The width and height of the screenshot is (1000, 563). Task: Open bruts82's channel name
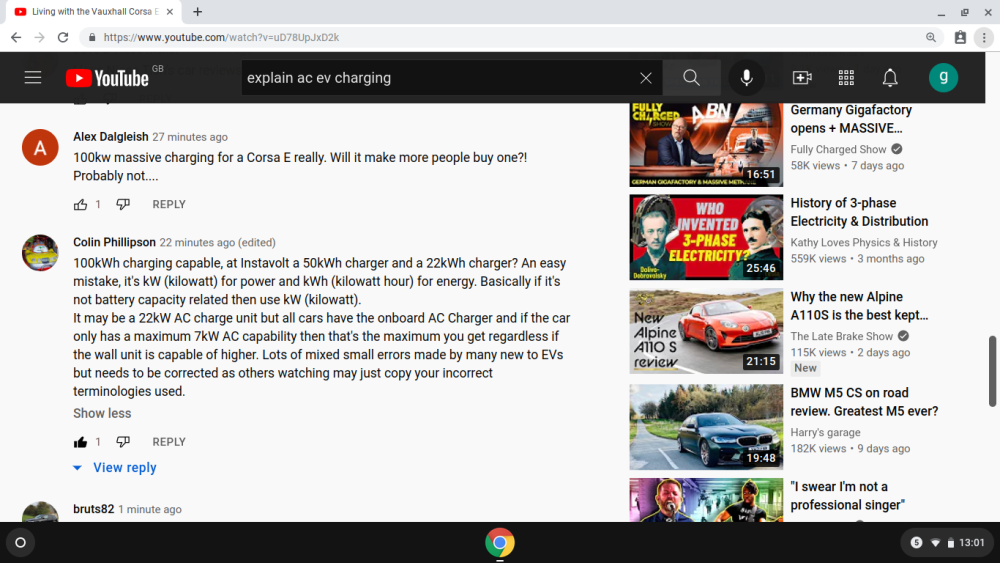pos(93,509)
